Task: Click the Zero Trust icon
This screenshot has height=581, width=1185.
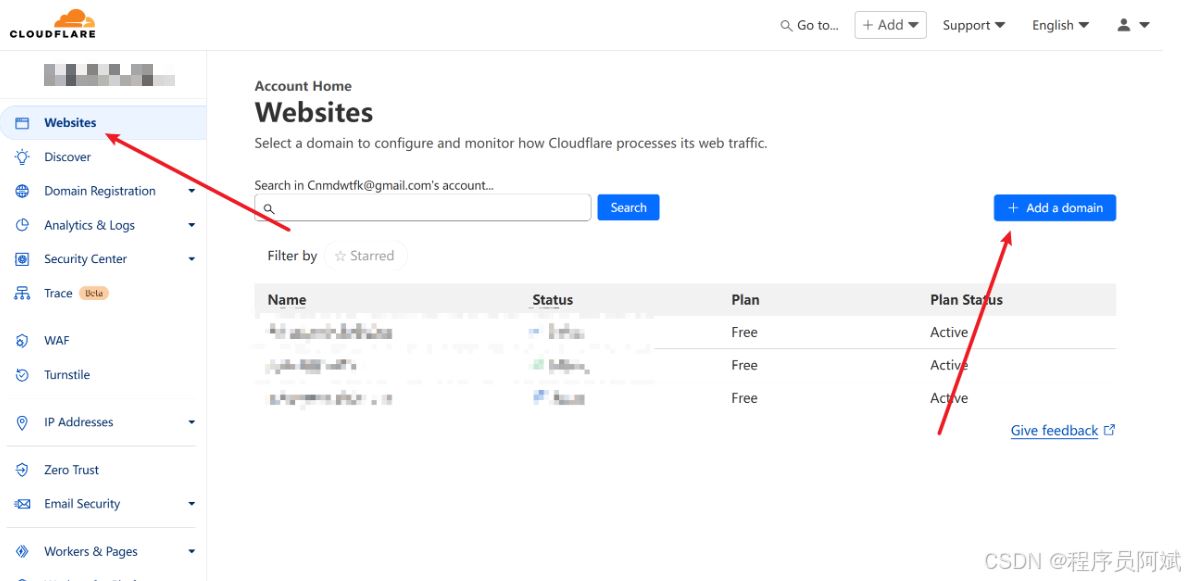Action: point(22,470)
